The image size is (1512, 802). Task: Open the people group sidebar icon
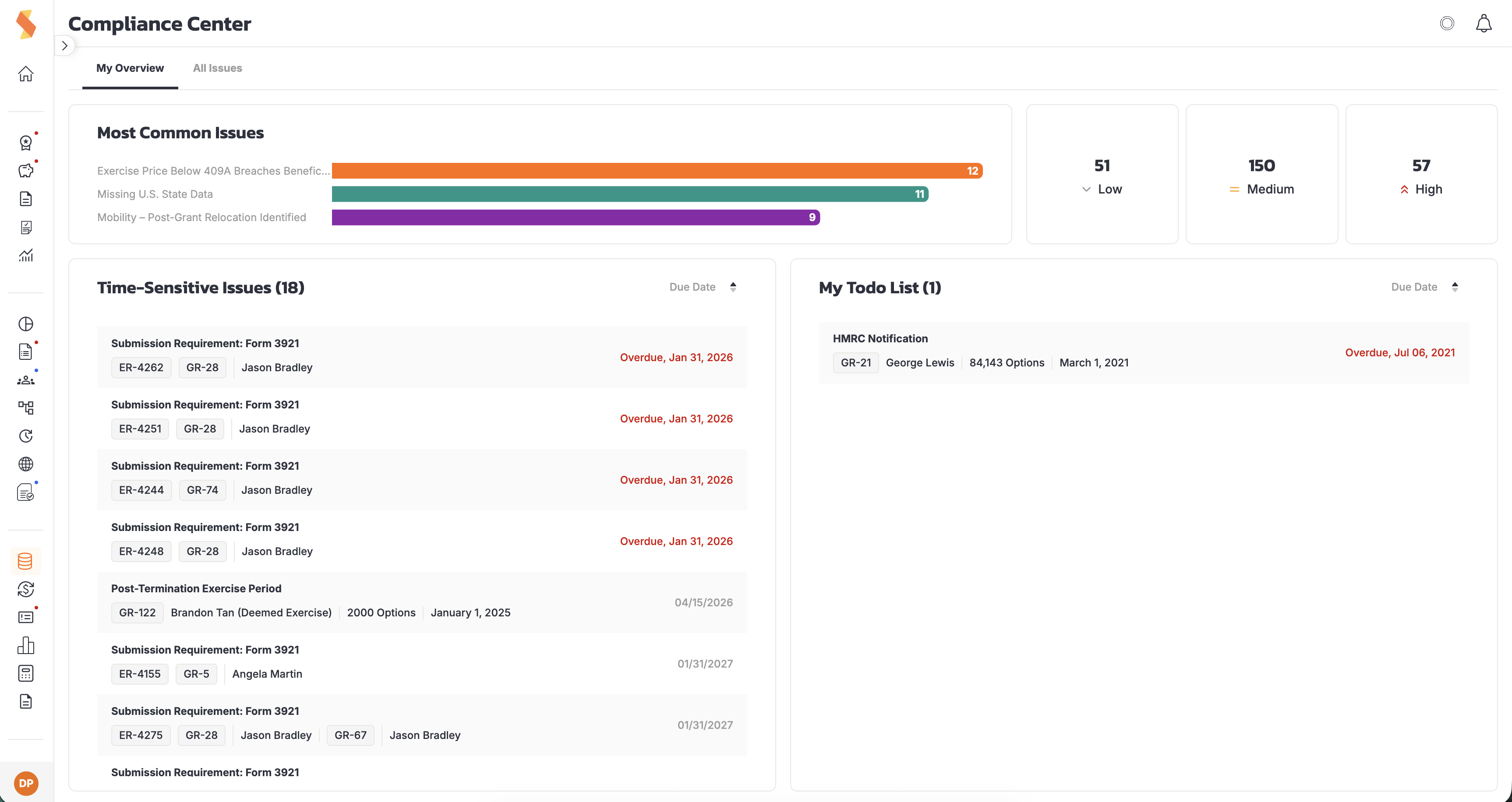click(26, 380)
